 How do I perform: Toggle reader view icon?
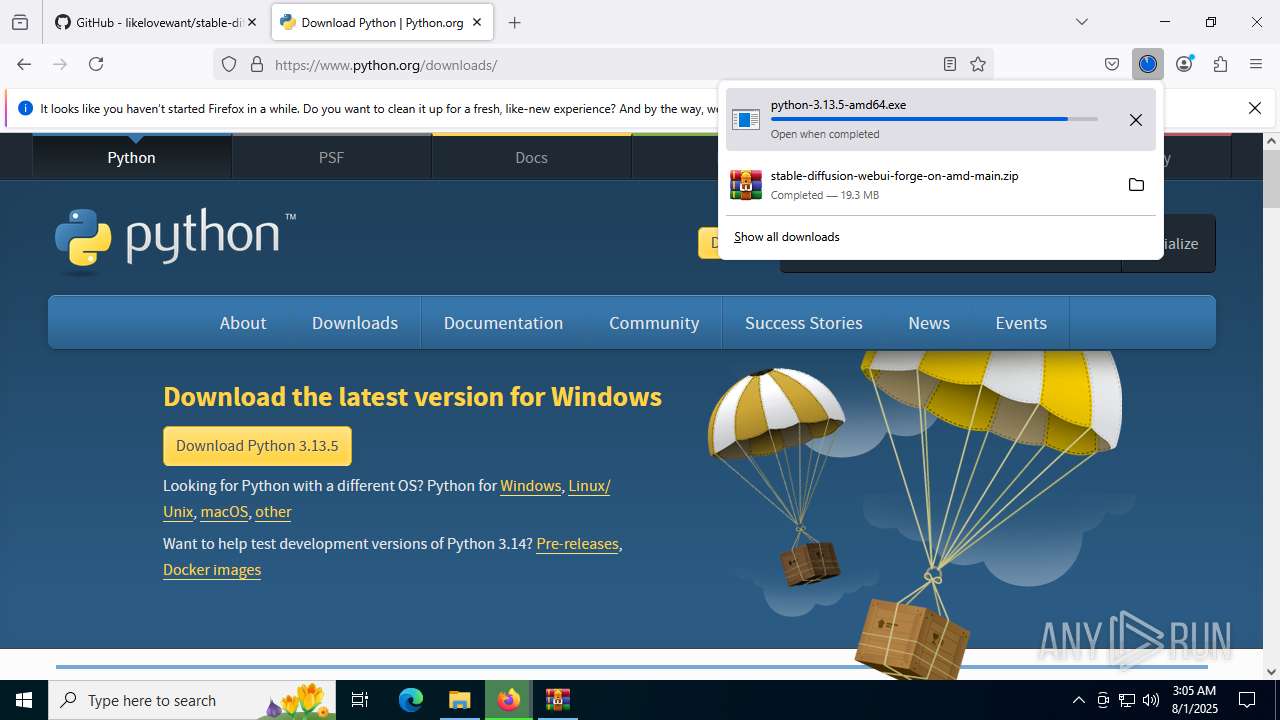pyautogui.click(x=950, y=64)
